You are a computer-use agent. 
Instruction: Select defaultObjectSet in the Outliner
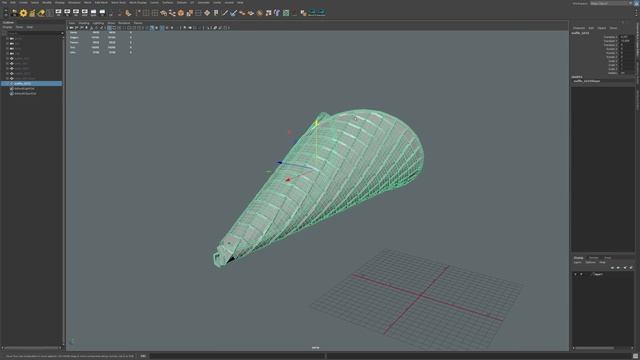pyautogui.click(x=25, y=93)
